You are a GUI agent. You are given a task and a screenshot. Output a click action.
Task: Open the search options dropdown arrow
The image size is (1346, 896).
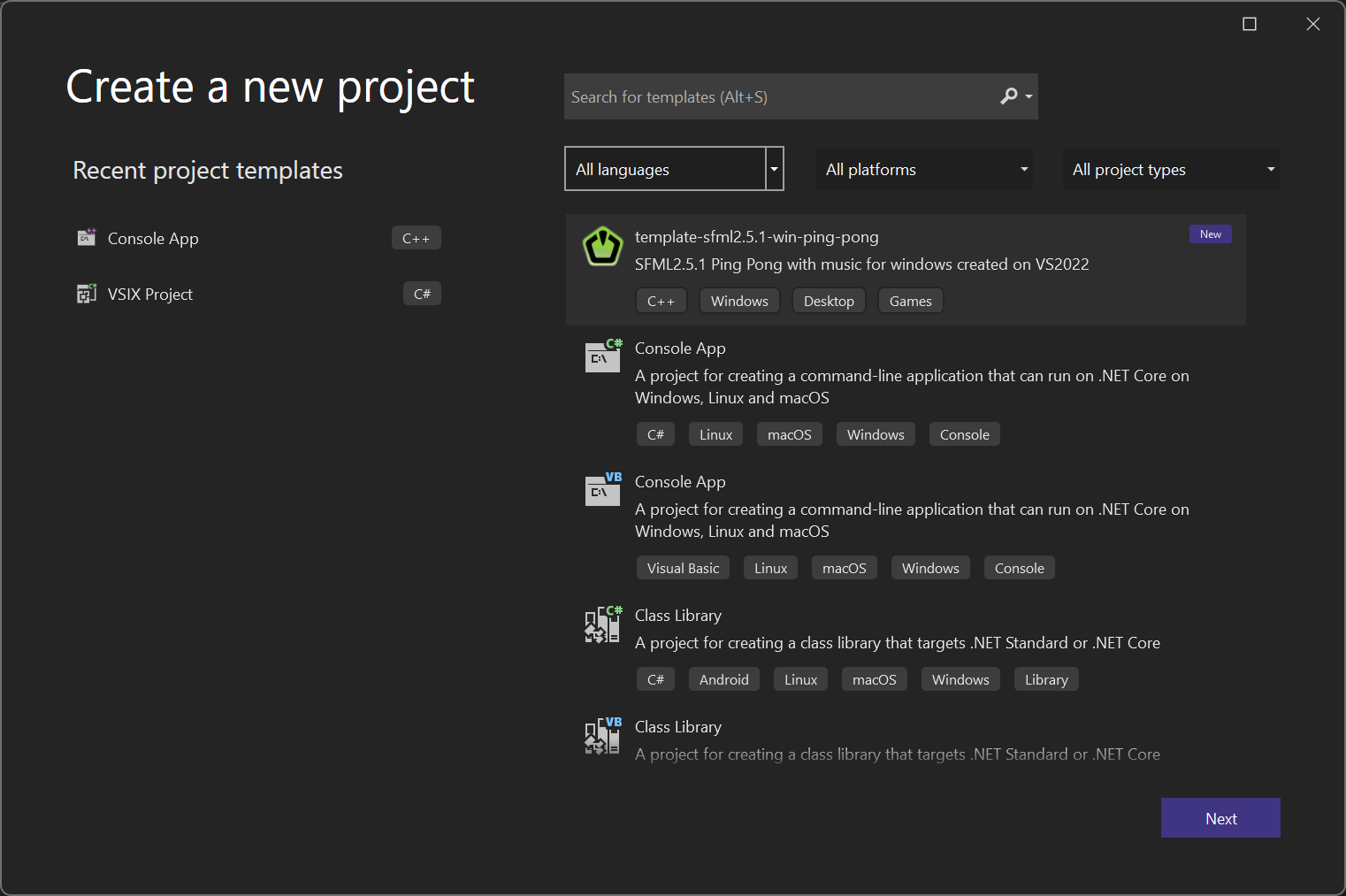coord(1029,97)
